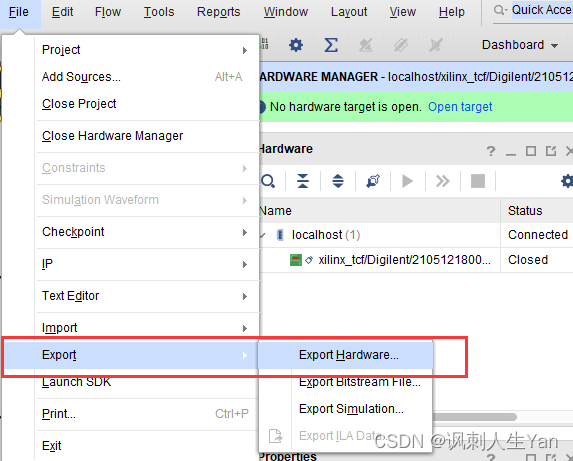Expand the Text Editor submenu
Image resolution: width=573 pixels, height=461 pixels.
245,296
